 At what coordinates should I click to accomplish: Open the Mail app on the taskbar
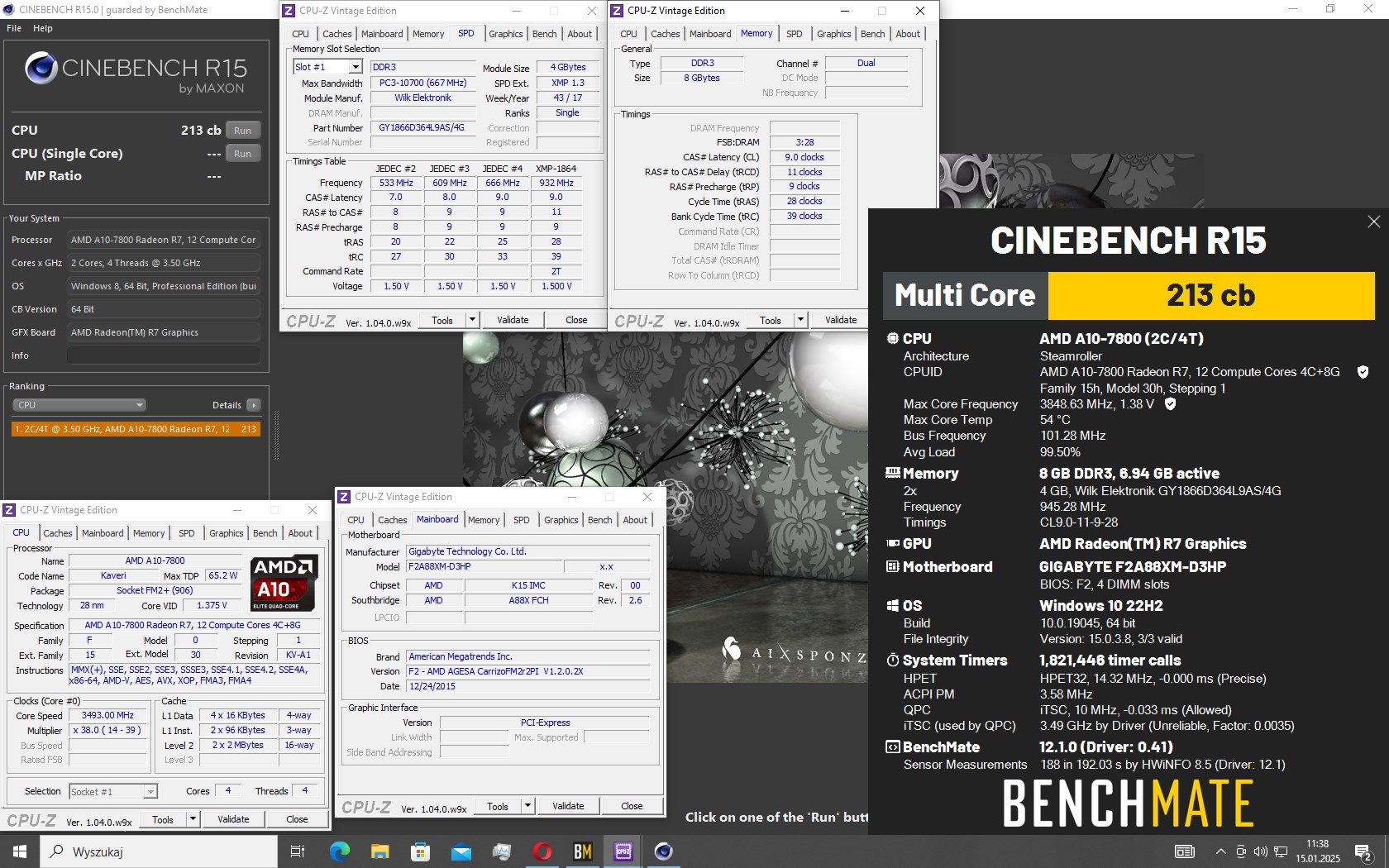point(461,851)
